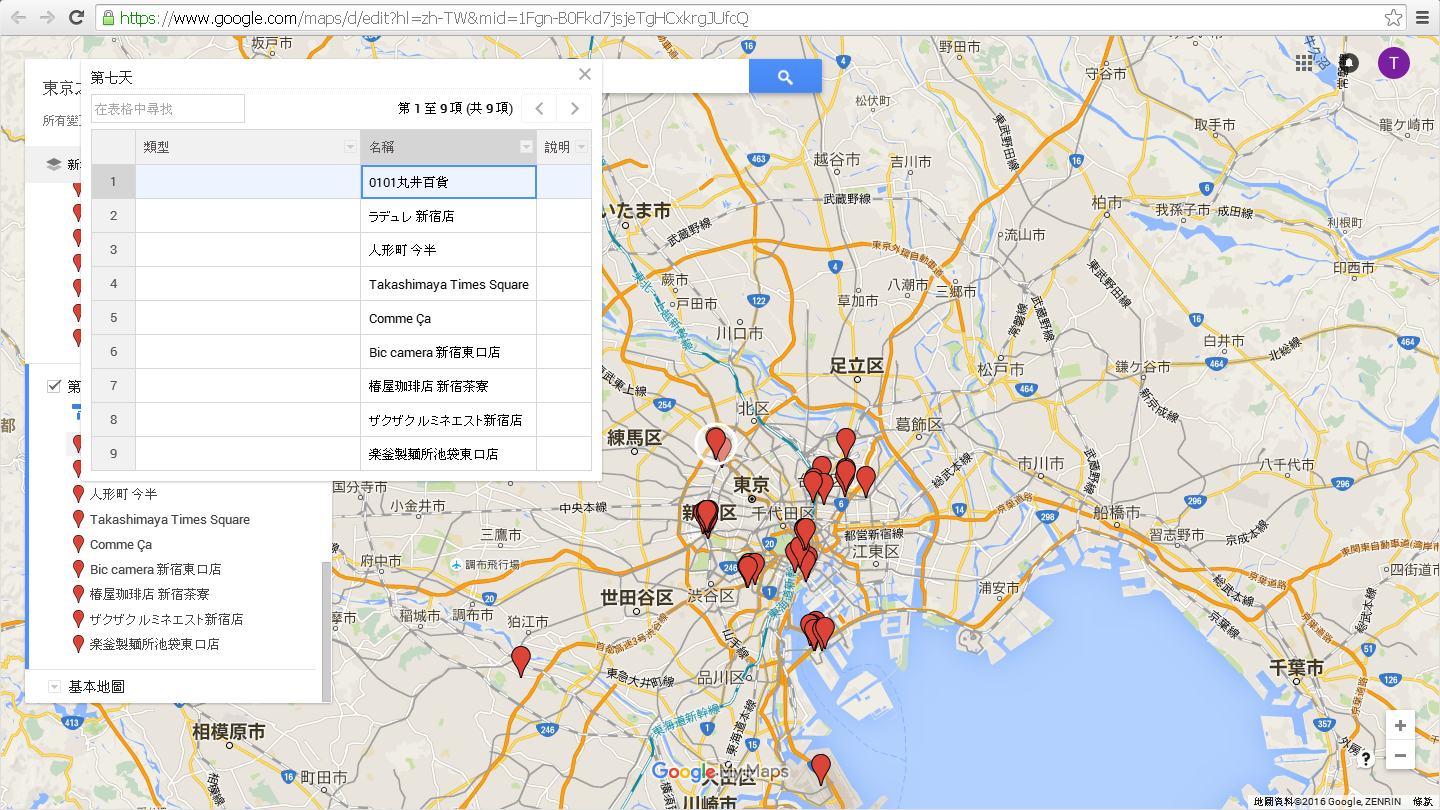Click the left panel vertical scrollbar

(x=325, y=630)
